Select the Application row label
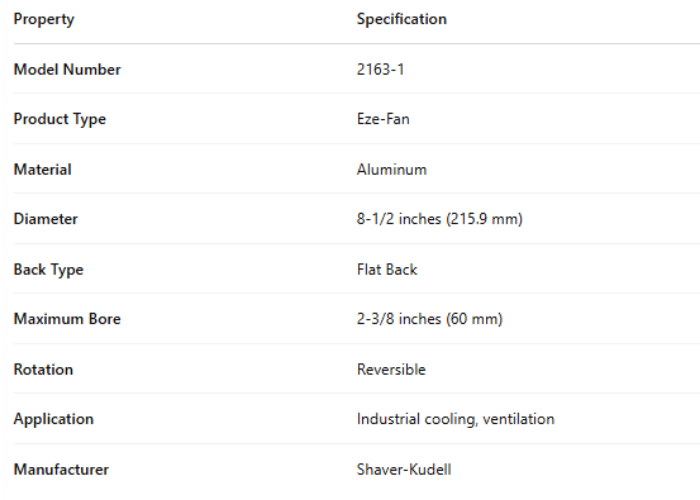The height and width of the screenshot is (500, 700). click(53, 419)
